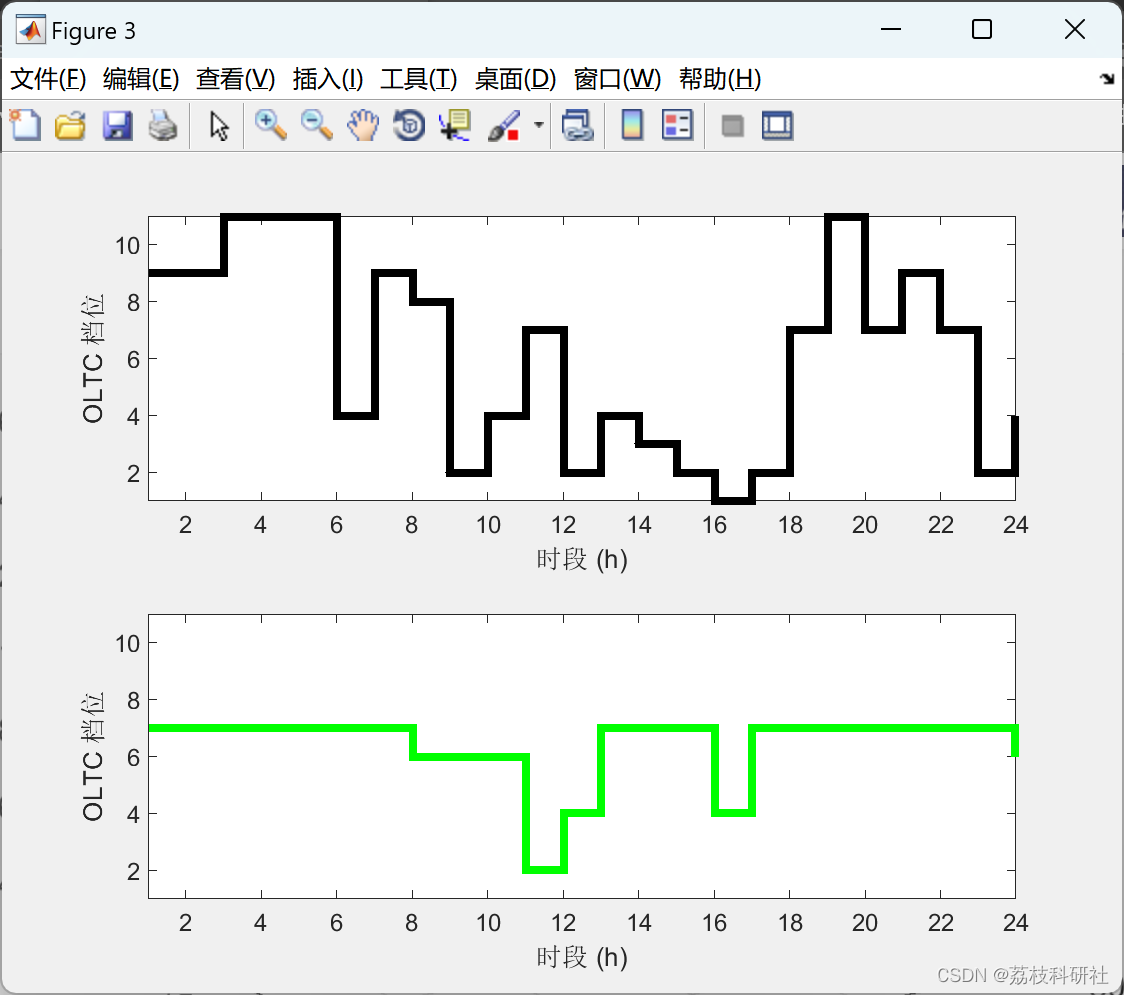Click the Save Figure floppy disk icon
The image size is (1124, 995).
tap(118, 125)
